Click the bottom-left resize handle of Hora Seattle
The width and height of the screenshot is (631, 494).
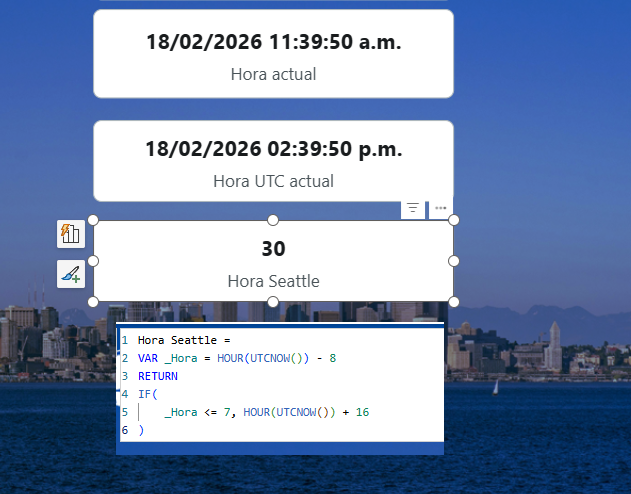pos(94,301)
